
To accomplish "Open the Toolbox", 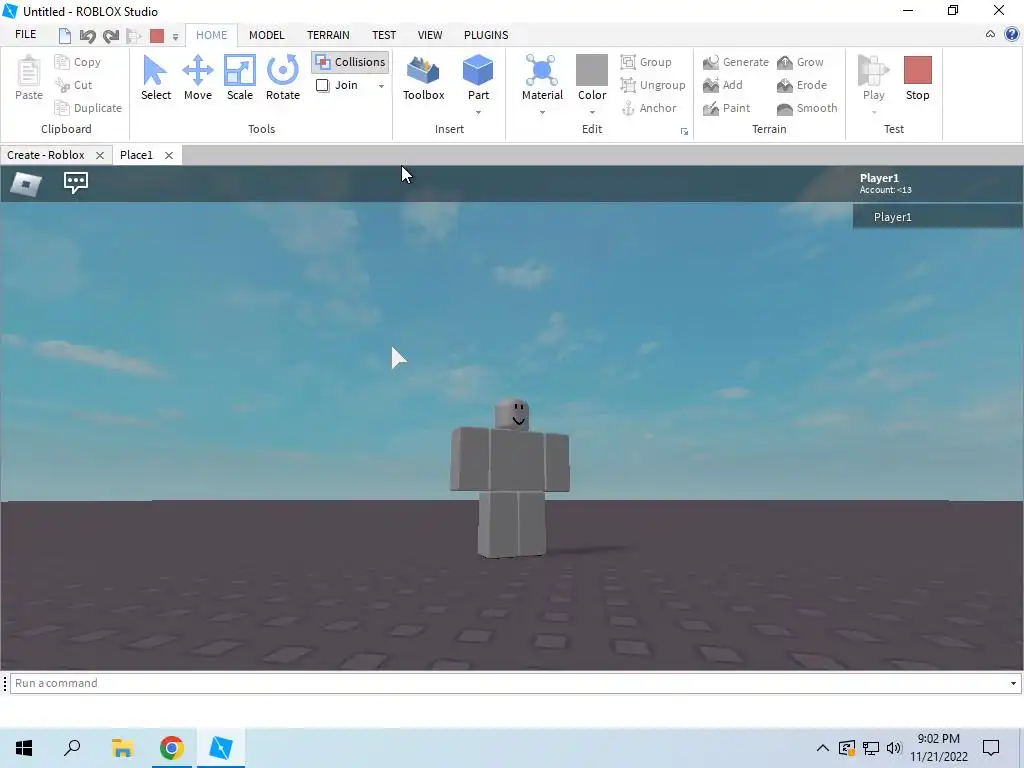I will pos(423,78).
